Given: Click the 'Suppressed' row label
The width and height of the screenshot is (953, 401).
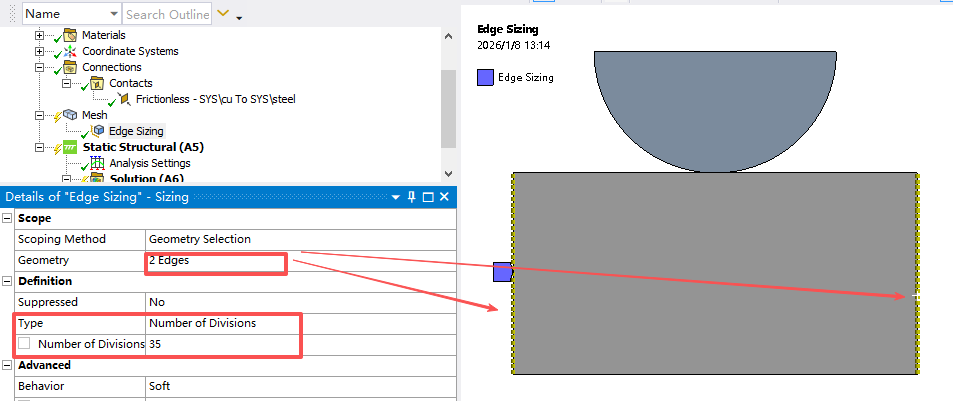Looking at the screenshot, I should (x=48, y=302).
